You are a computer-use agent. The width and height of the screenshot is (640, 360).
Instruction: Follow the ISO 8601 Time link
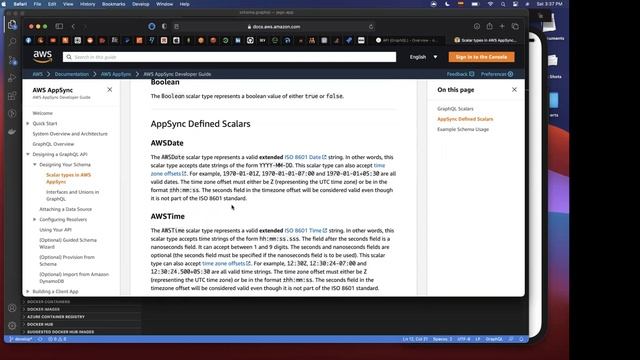(306, 231)
